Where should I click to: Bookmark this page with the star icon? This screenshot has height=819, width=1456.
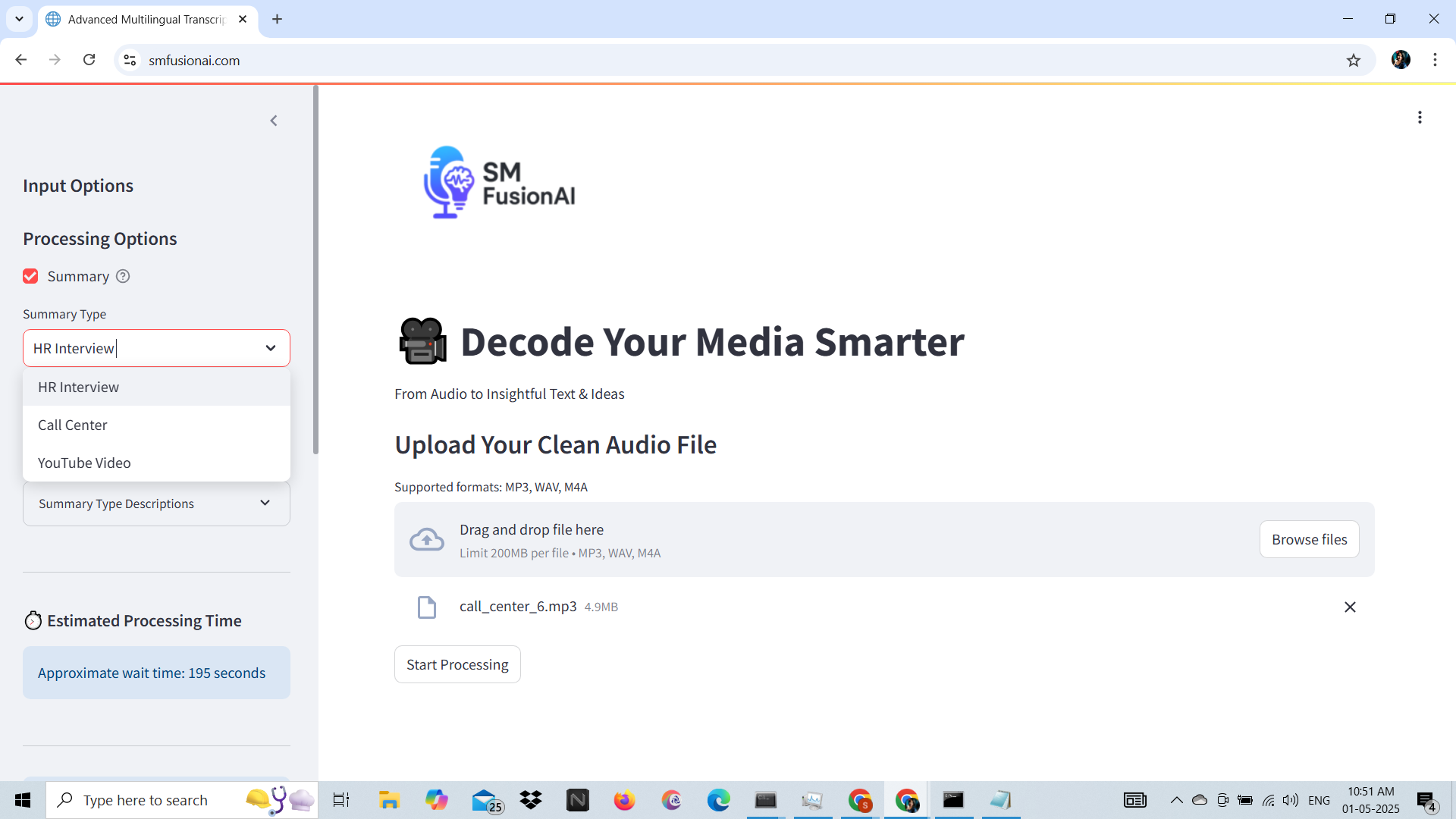1354,61
